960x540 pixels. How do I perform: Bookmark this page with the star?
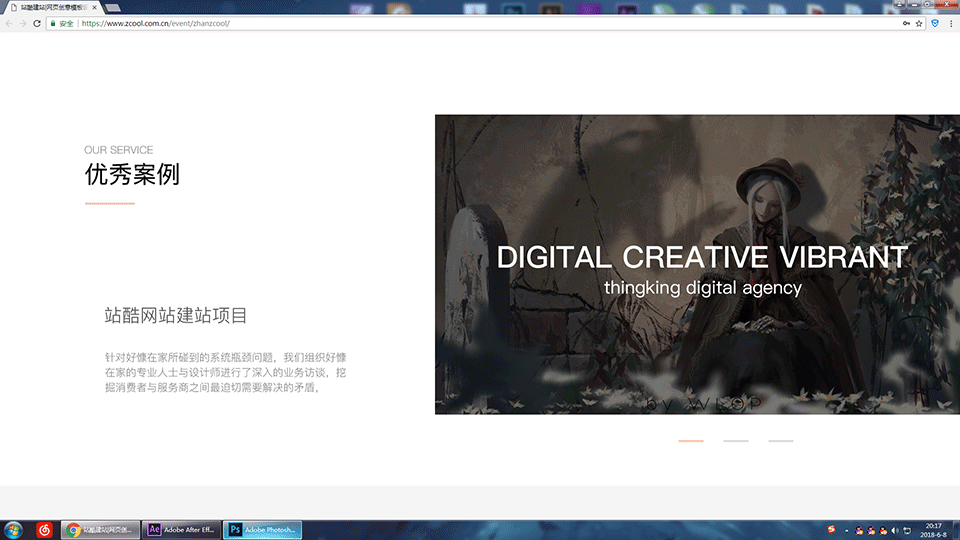click(x=919, y=23)
